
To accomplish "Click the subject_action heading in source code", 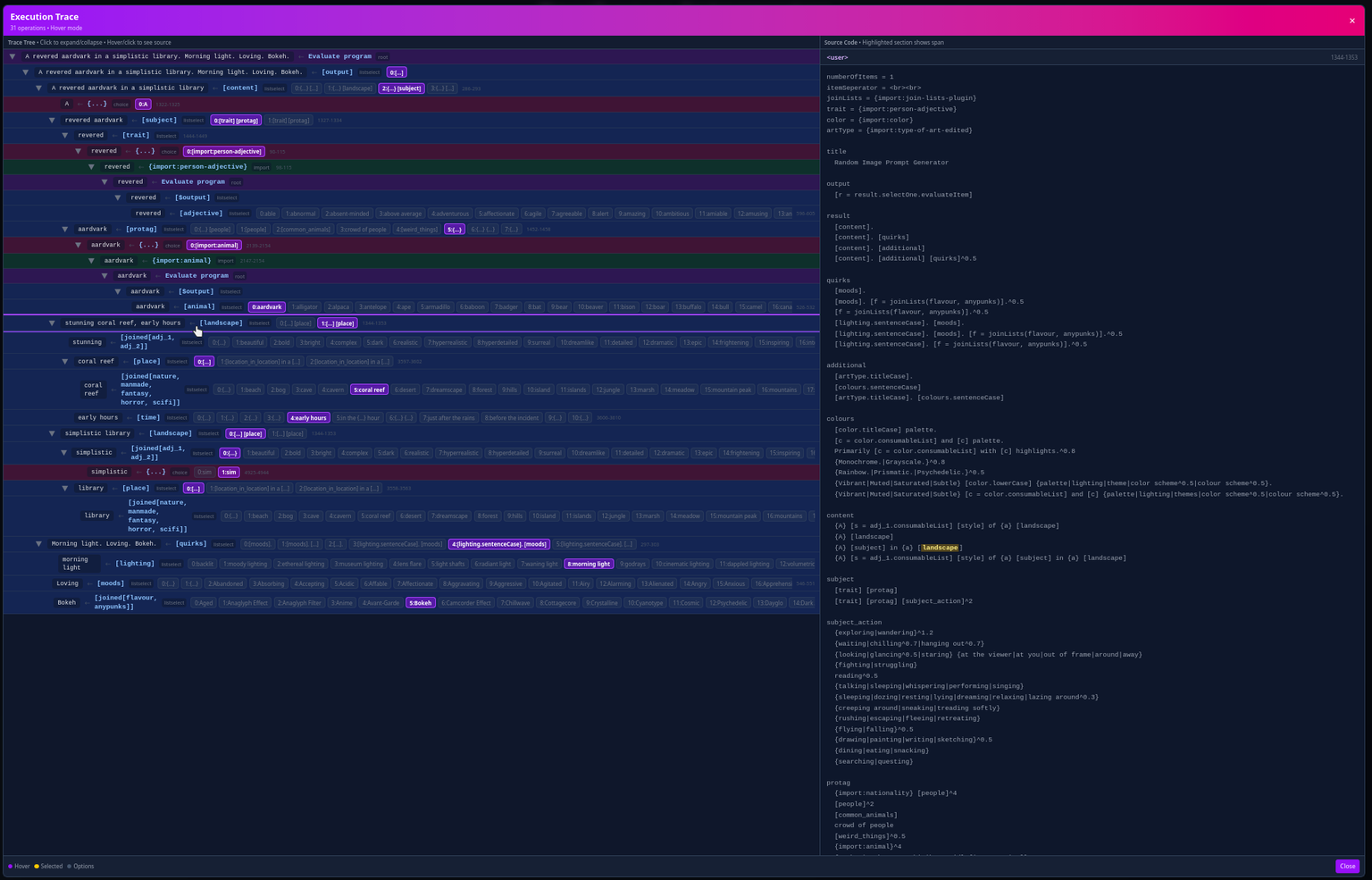I will click(854, 623).
